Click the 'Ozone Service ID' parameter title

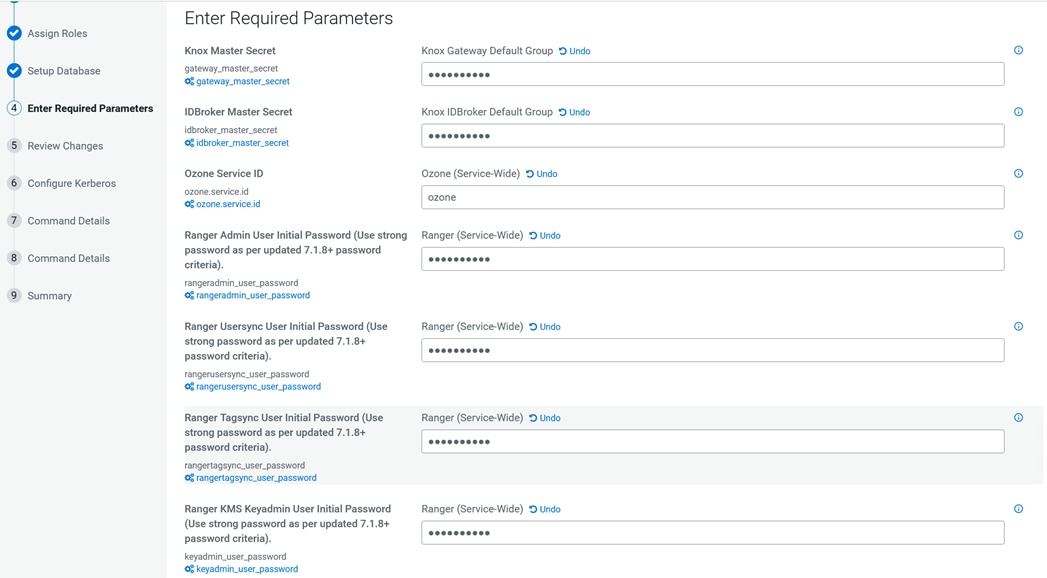[x=224, y=174]
